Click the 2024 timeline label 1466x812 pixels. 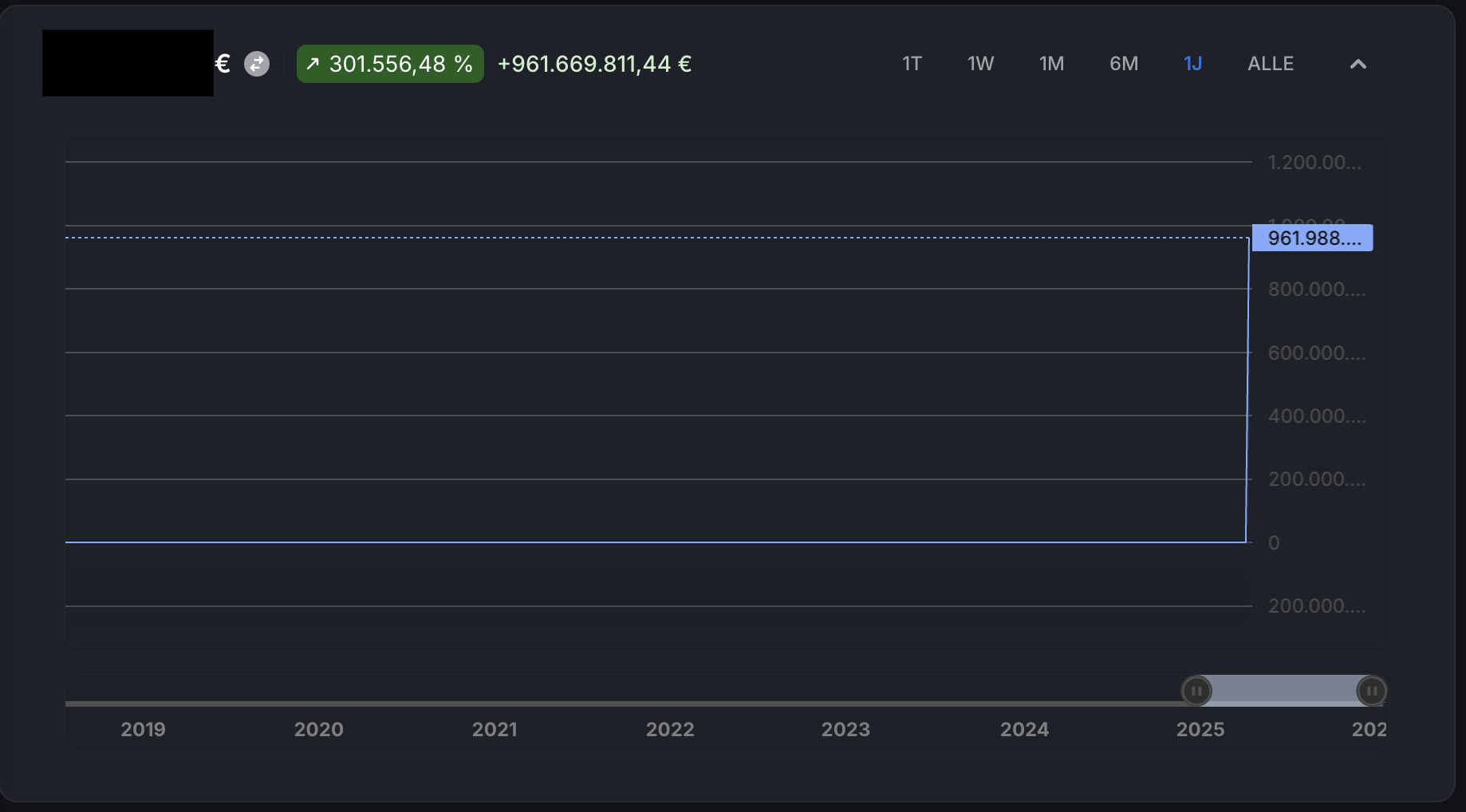[x=1025, y=729]
